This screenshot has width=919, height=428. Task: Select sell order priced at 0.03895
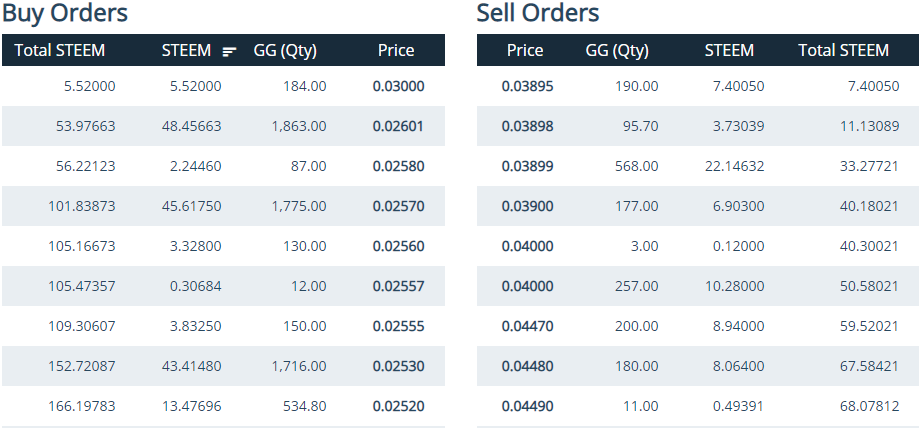[x=527, y=87]
